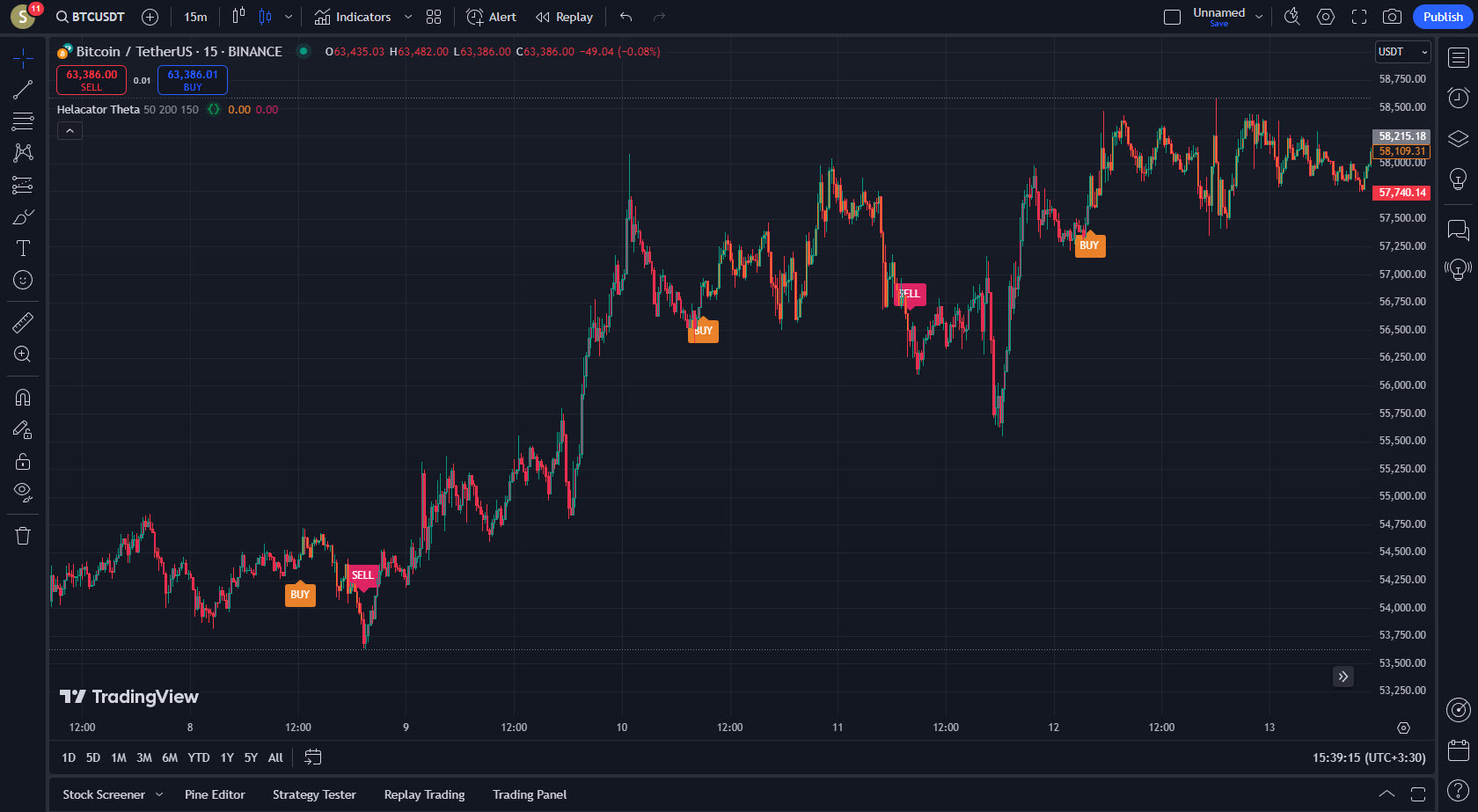Open quick search icon
The image size is (1478, 812).
click(1291, 17)
